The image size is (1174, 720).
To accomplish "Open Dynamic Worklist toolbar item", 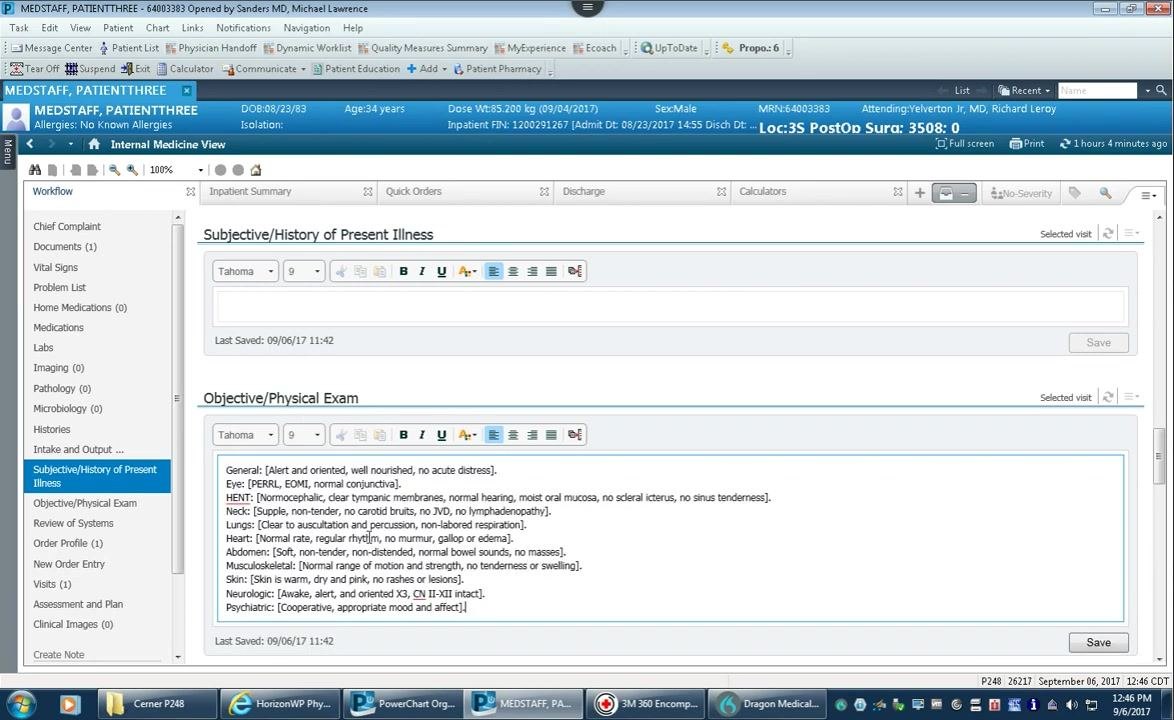I will [x=307, y=48].
